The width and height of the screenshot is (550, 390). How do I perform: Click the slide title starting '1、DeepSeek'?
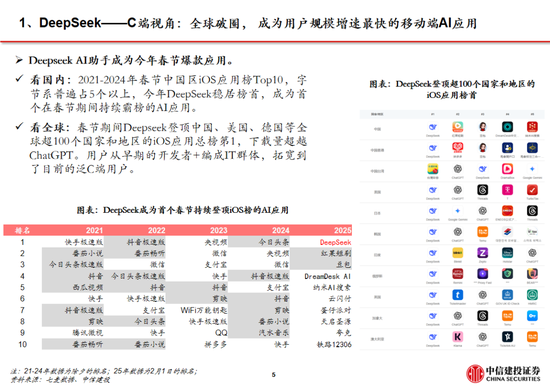tap(248, 23)
